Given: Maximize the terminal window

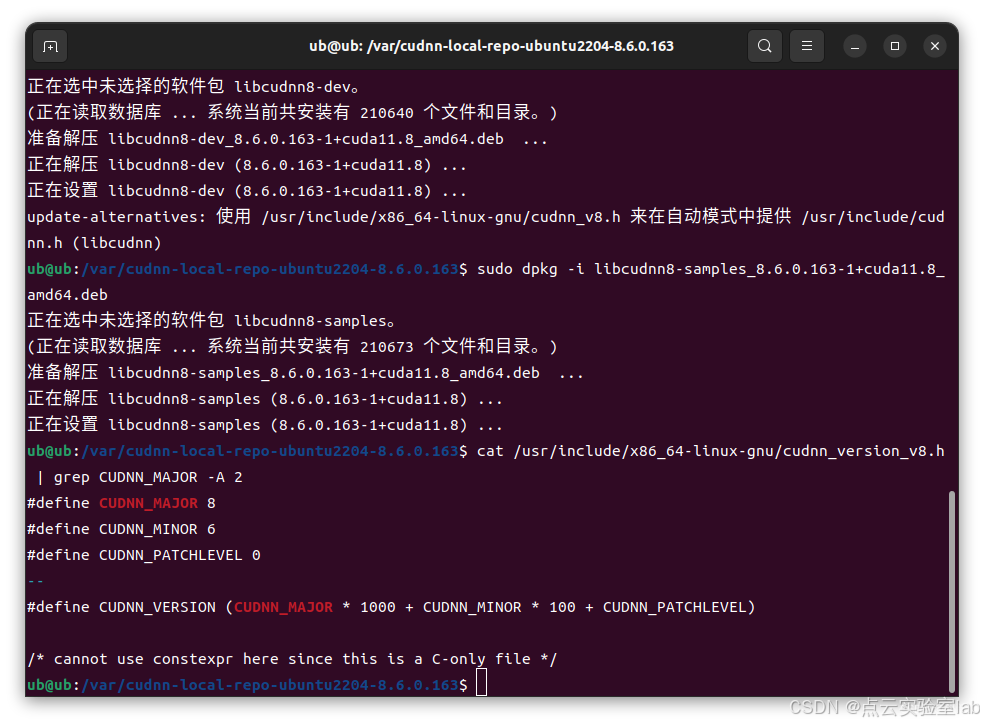Looking at the screenshot, I should [895, 46].
